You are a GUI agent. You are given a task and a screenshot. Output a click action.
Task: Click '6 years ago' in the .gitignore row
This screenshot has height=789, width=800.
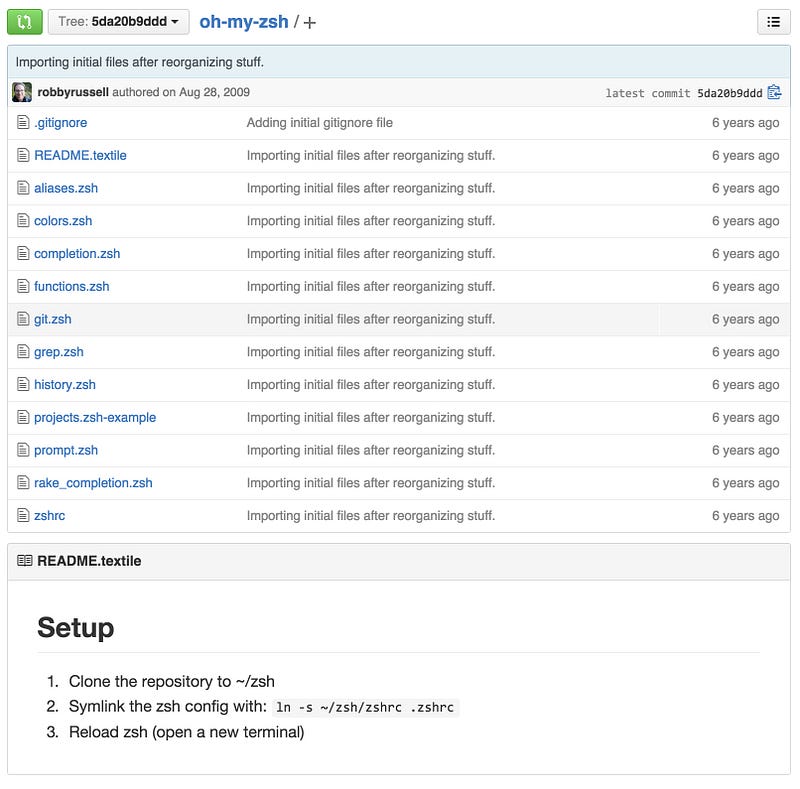tap(745, 123)
